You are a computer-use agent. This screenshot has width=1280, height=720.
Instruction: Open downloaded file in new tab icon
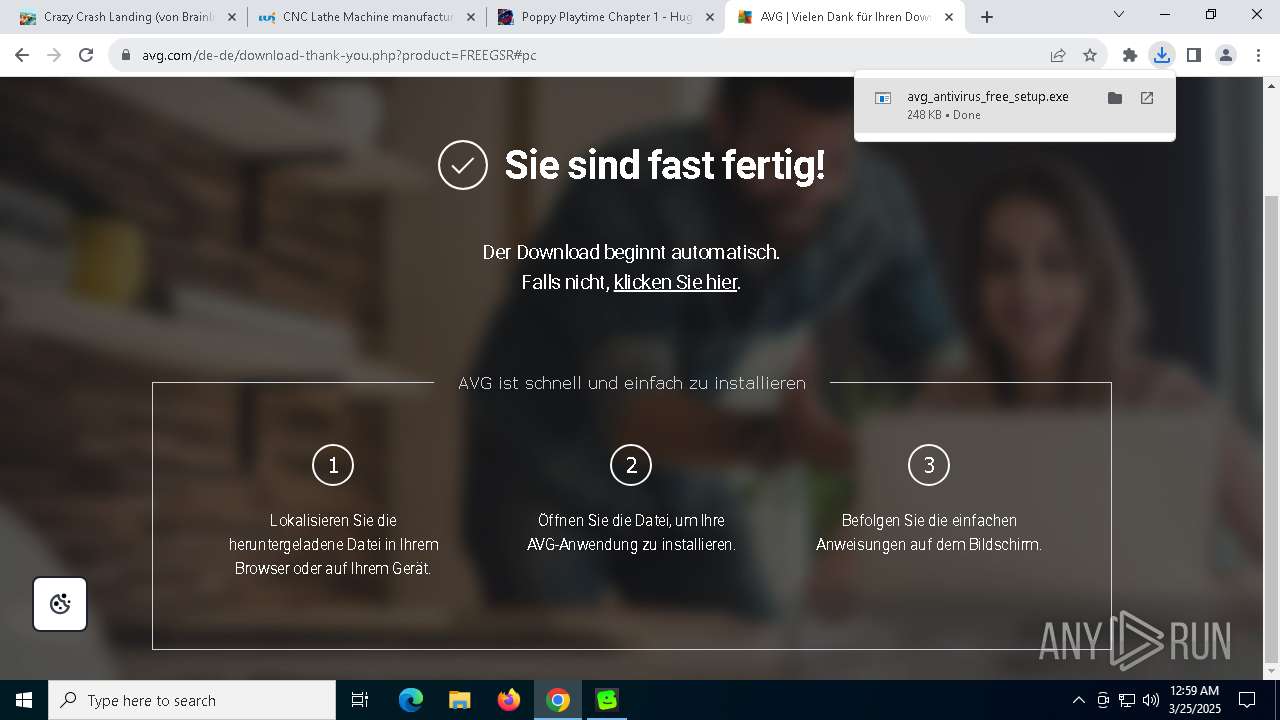point(1147,98)
